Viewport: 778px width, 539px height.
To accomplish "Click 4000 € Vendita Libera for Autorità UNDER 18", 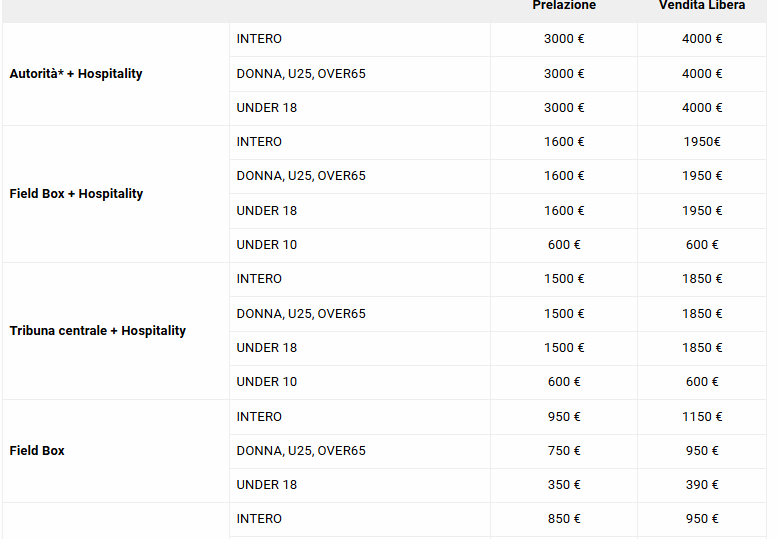I will click(702, 108).
